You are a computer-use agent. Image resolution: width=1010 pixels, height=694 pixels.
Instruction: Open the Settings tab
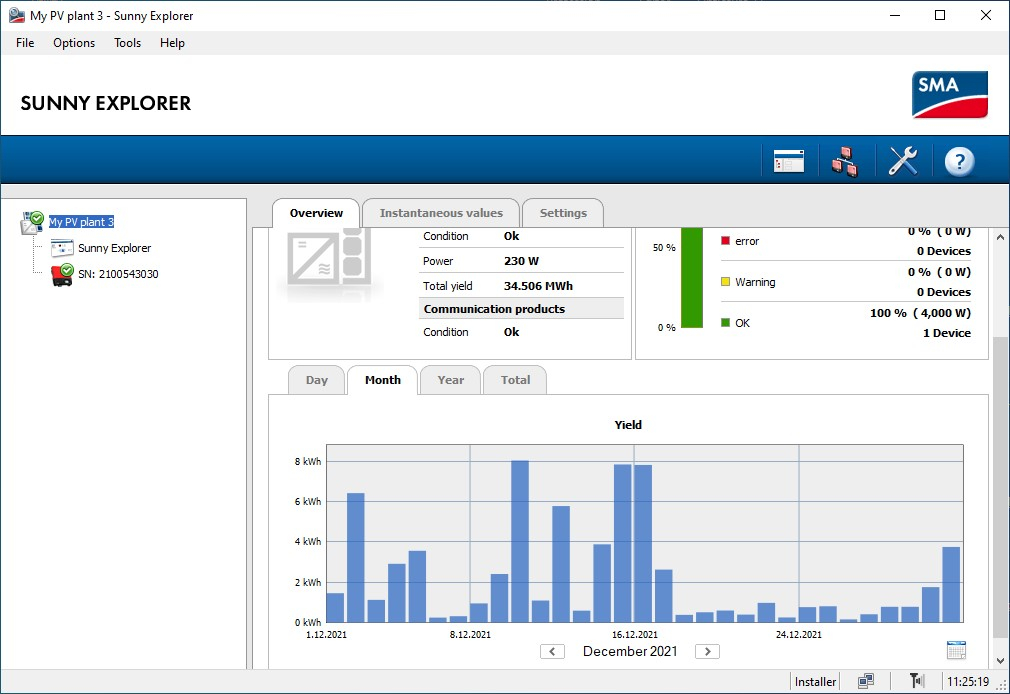563,213
